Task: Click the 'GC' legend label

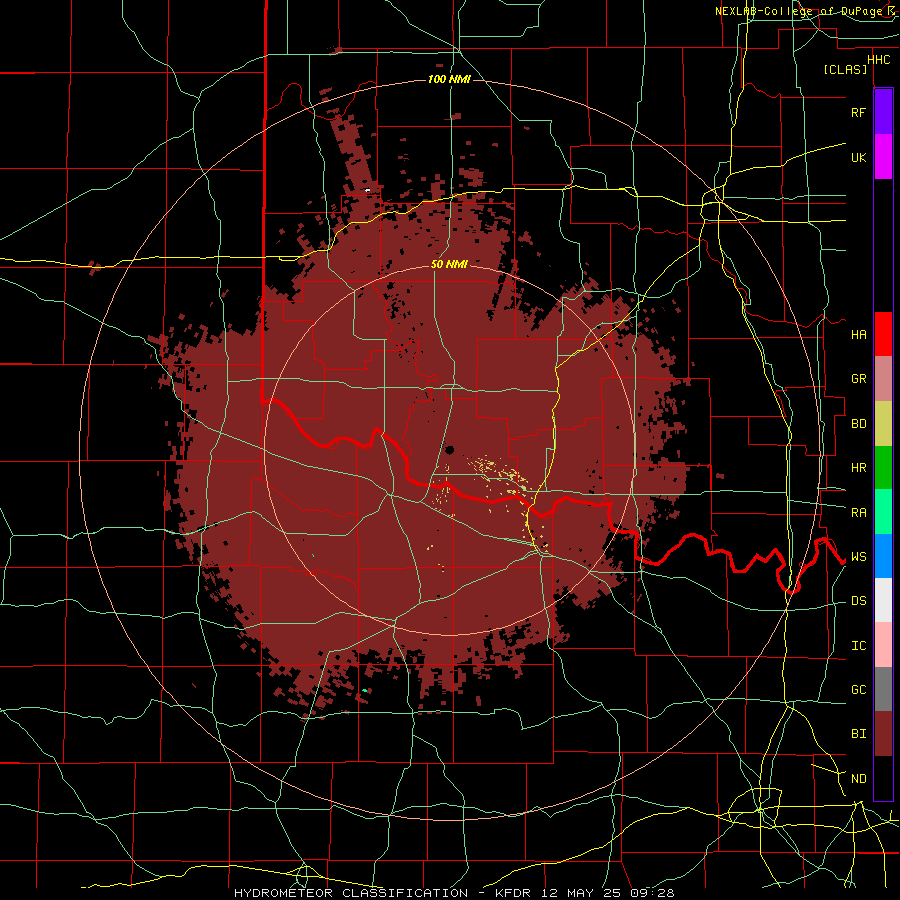Action: click(x=858, y=689)
